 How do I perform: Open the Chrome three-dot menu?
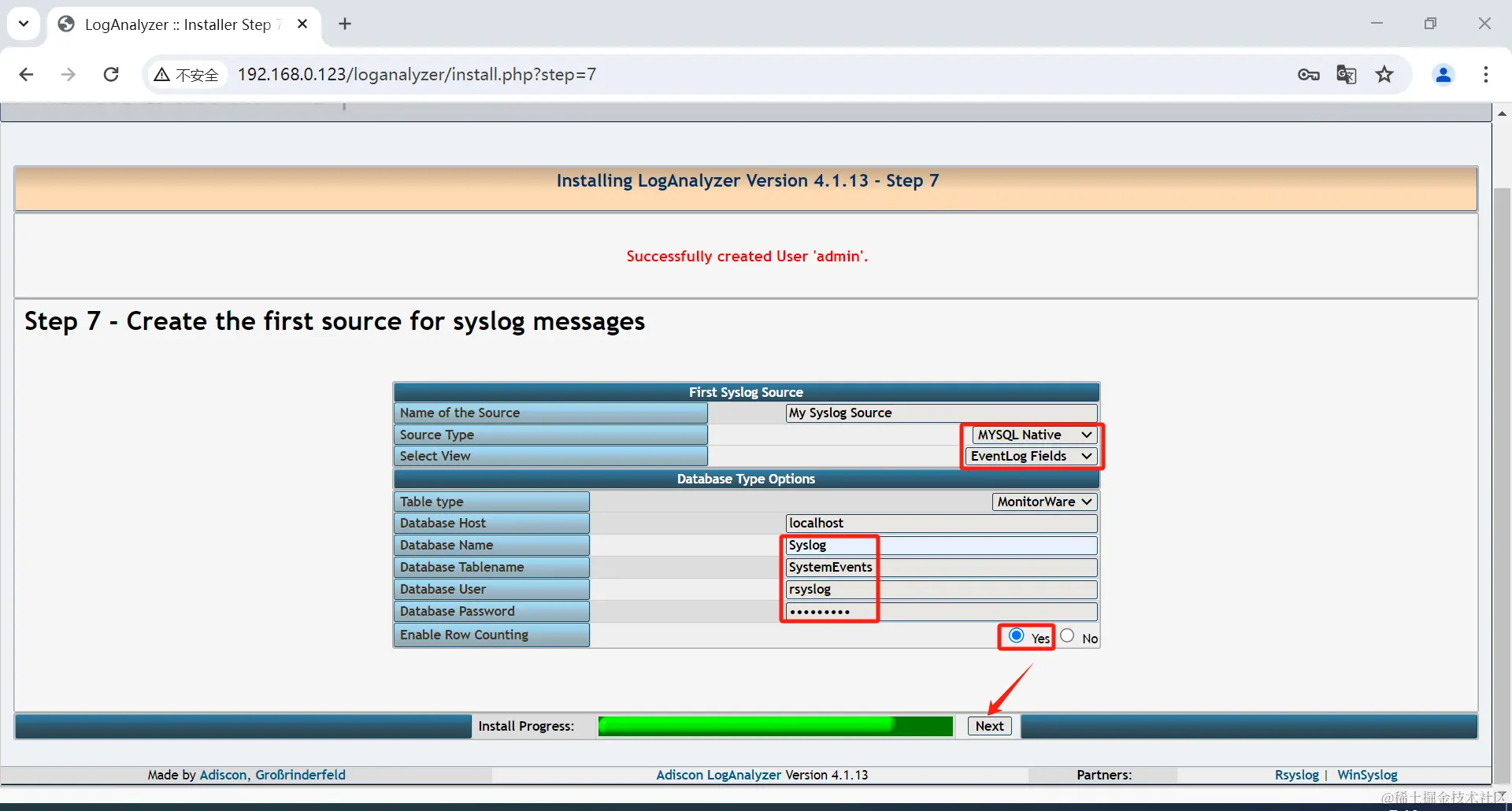[1486, 75]
